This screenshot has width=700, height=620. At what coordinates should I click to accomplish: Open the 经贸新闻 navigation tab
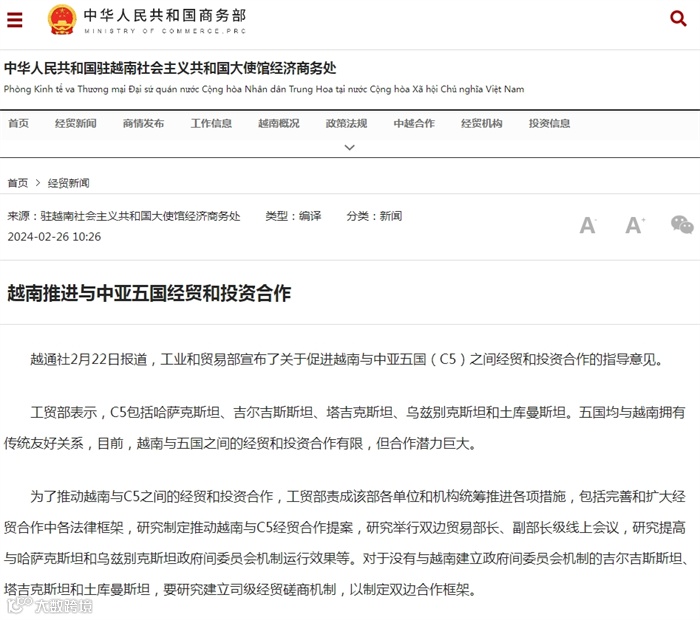(75, 124)
